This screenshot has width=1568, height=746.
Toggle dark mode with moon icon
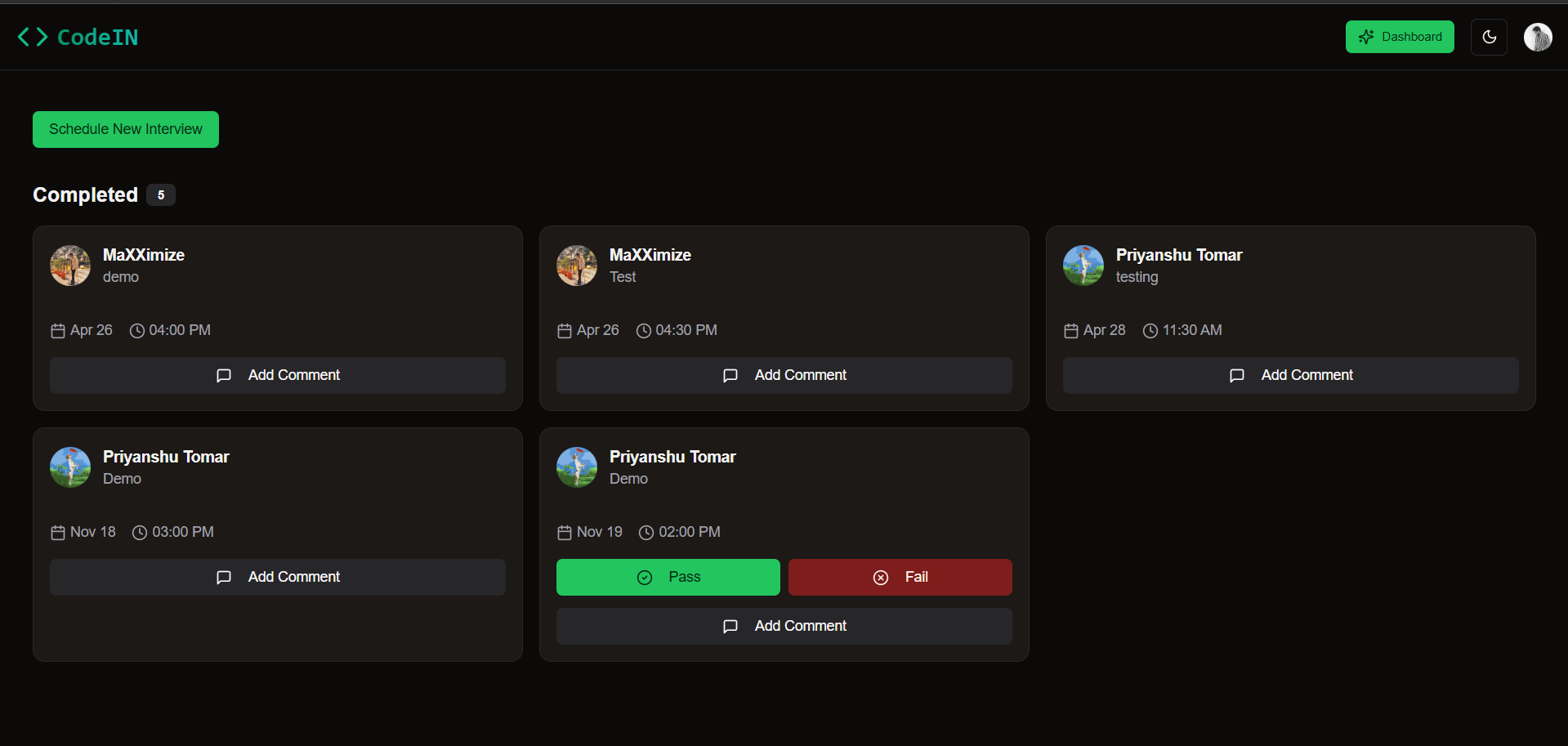coord(1489,37)
